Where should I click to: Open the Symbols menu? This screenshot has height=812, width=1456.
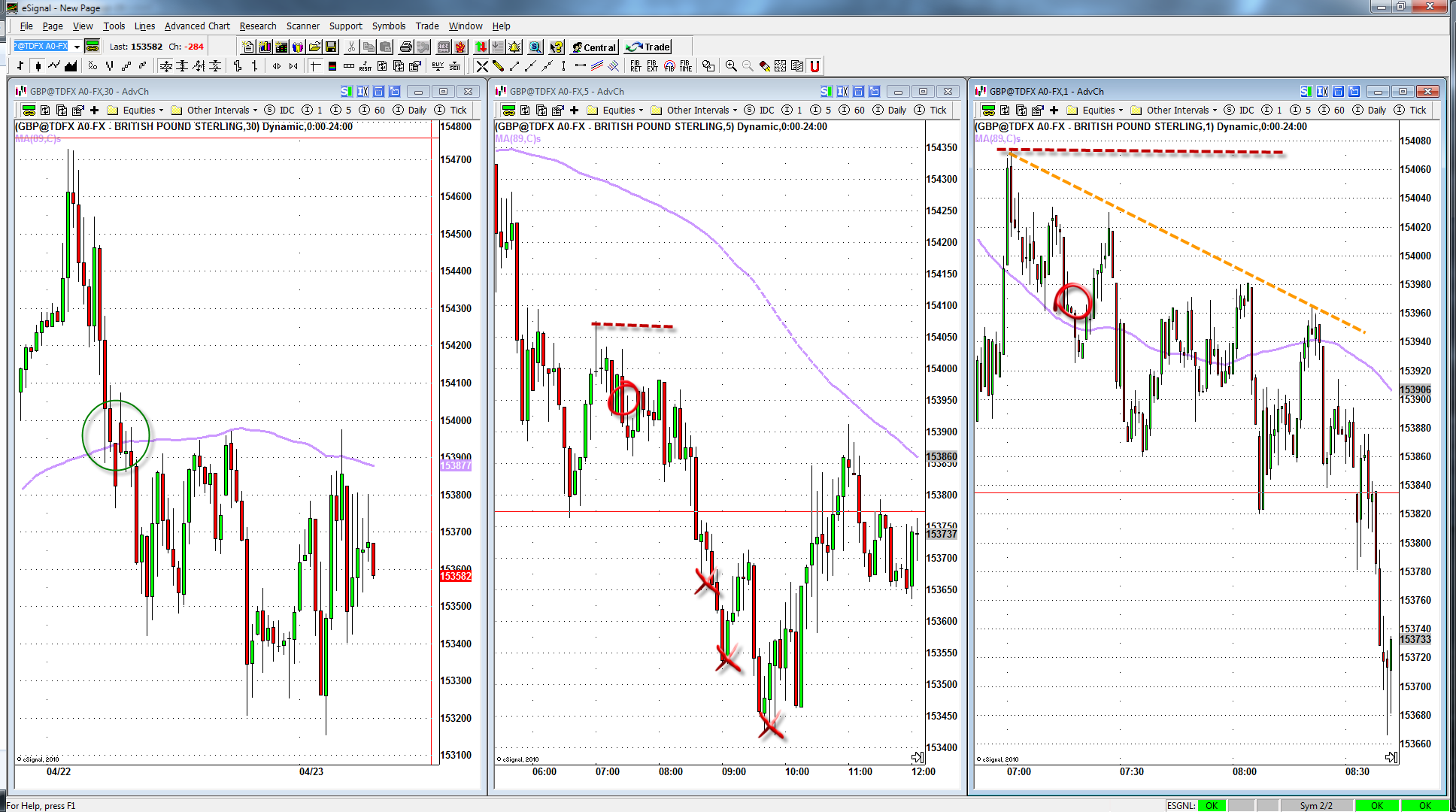pyautogui.click(x=389, y=26)
